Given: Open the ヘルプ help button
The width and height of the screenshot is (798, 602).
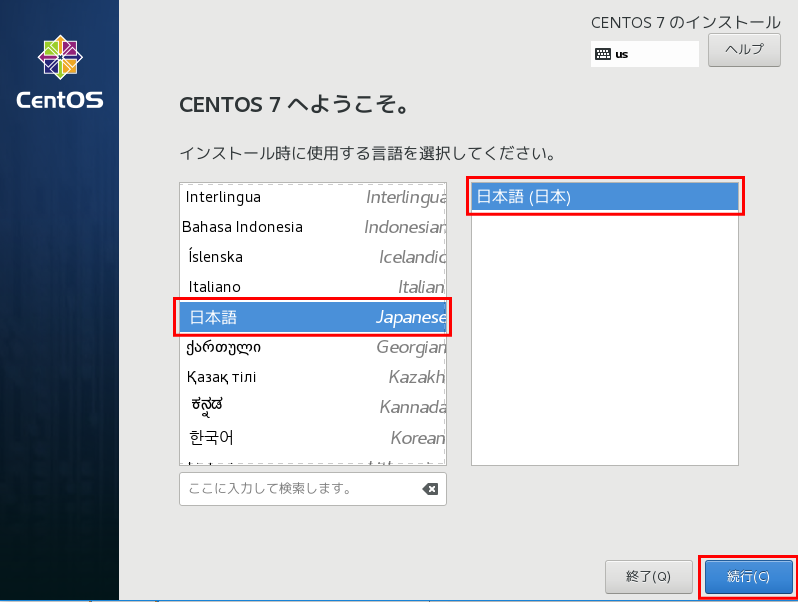Looking at the screenshot, I should pos(744,50).
